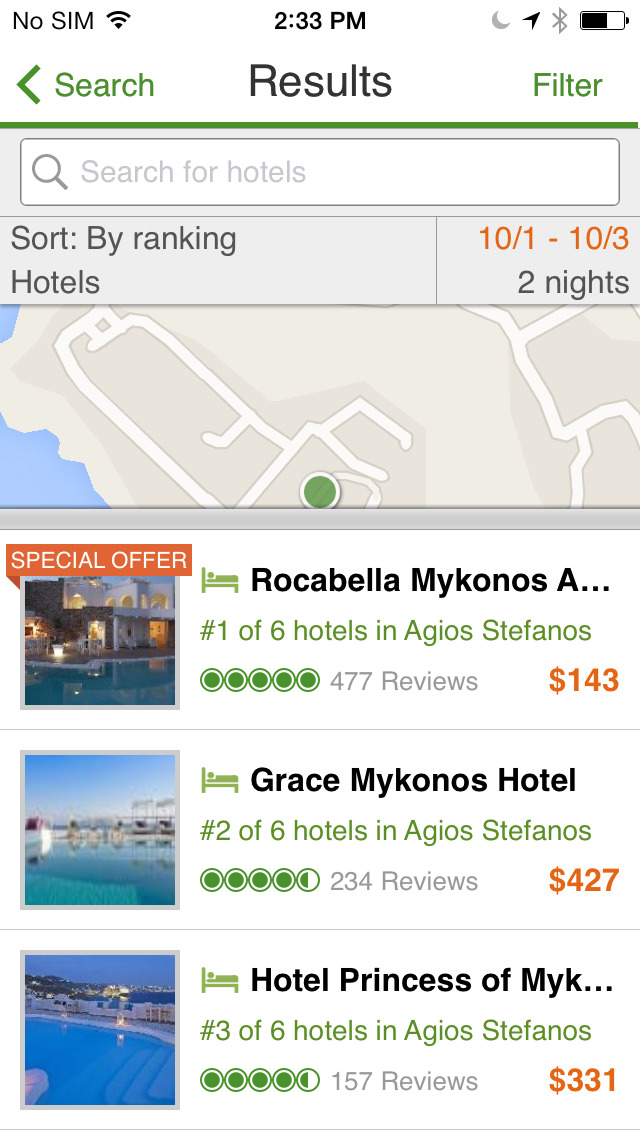This screenshot has height=1136, width=640.
Task: Change the 10/1 - 10/3 dates
Action: [x=553, y=239]
